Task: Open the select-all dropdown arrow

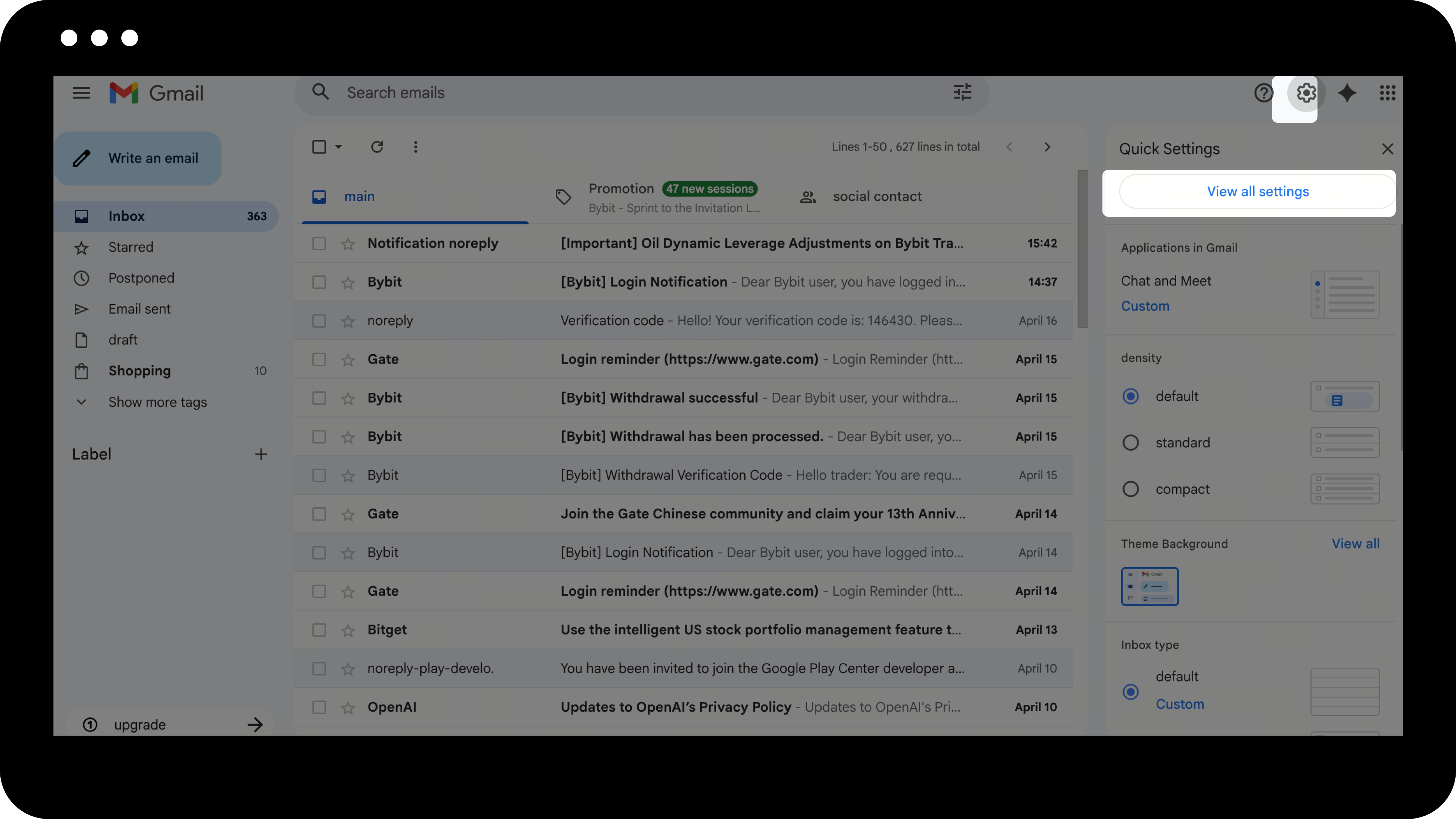Action: pos(339,147)
